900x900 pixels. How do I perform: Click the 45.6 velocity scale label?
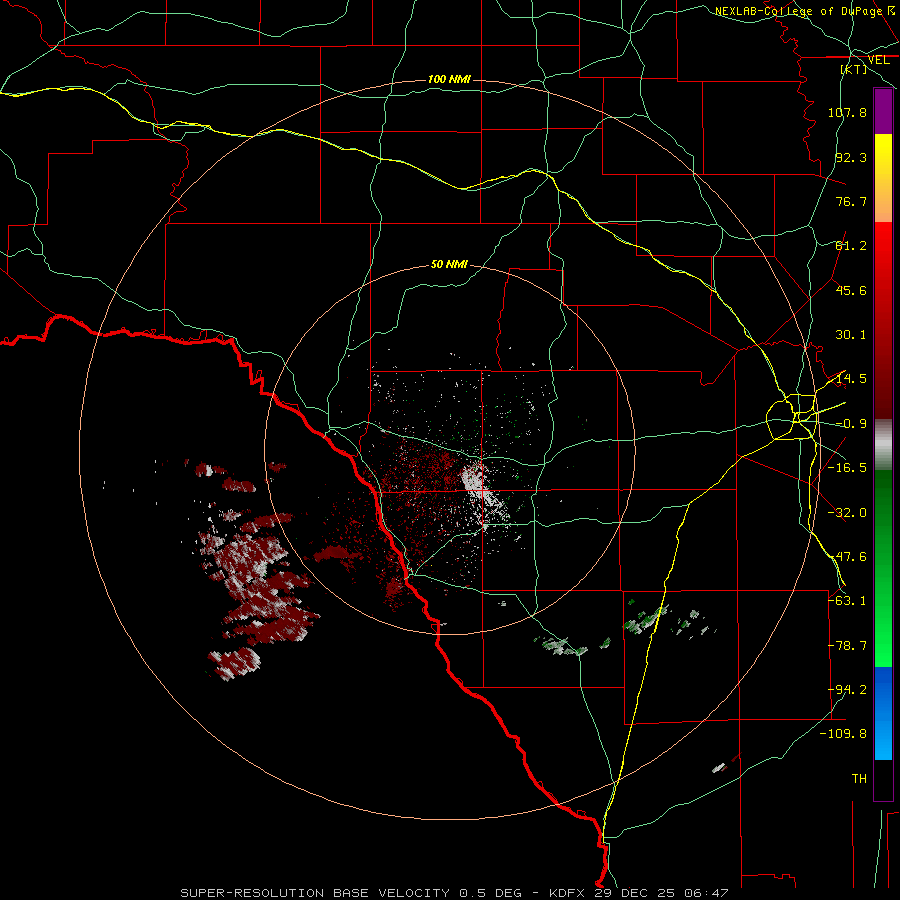pyautogui.click(x=851, y=290)
